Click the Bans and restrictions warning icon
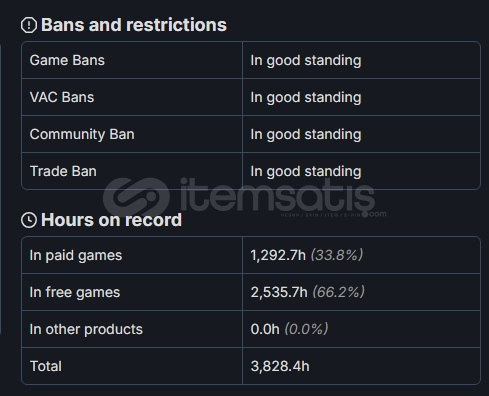This screenshot has width=489, height=396. [x=29, y=25]
